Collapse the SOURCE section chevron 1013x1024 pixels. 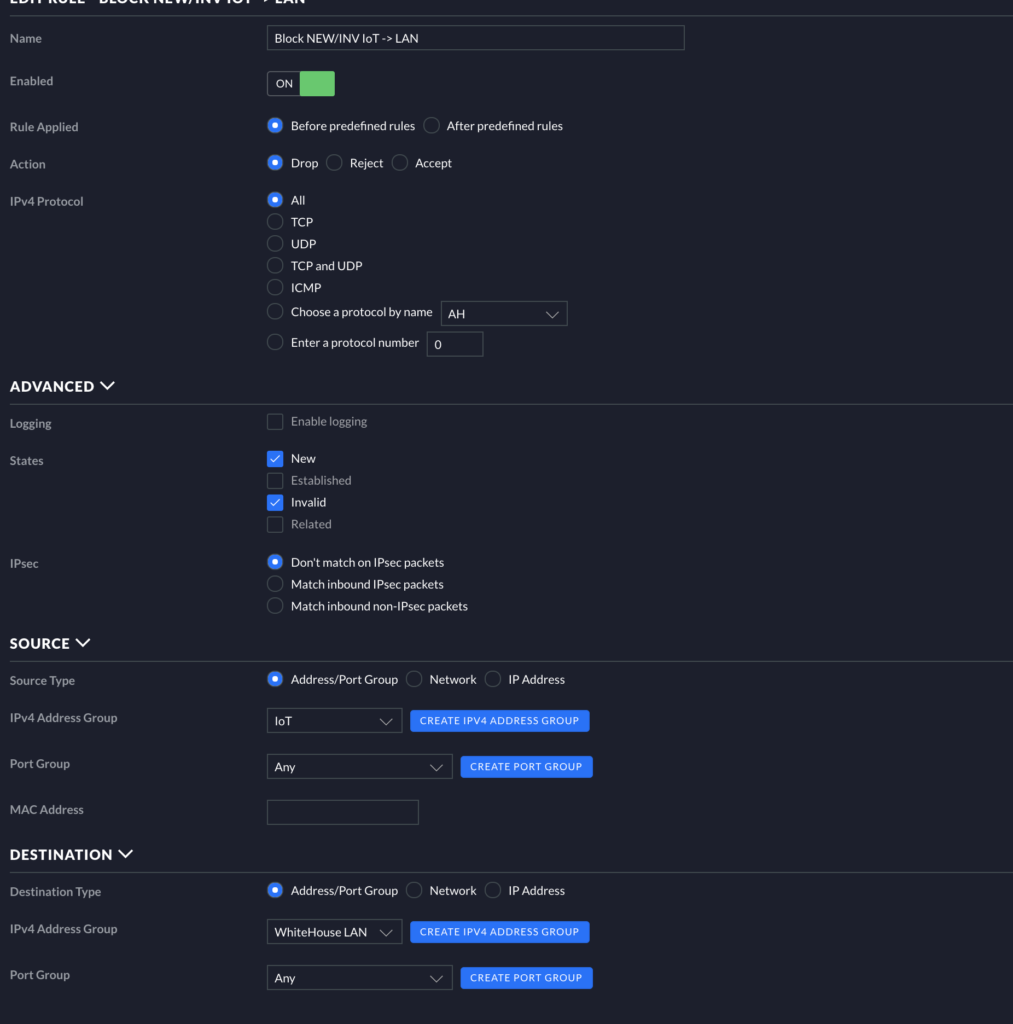pyautogui.click(x=83, y=643)
